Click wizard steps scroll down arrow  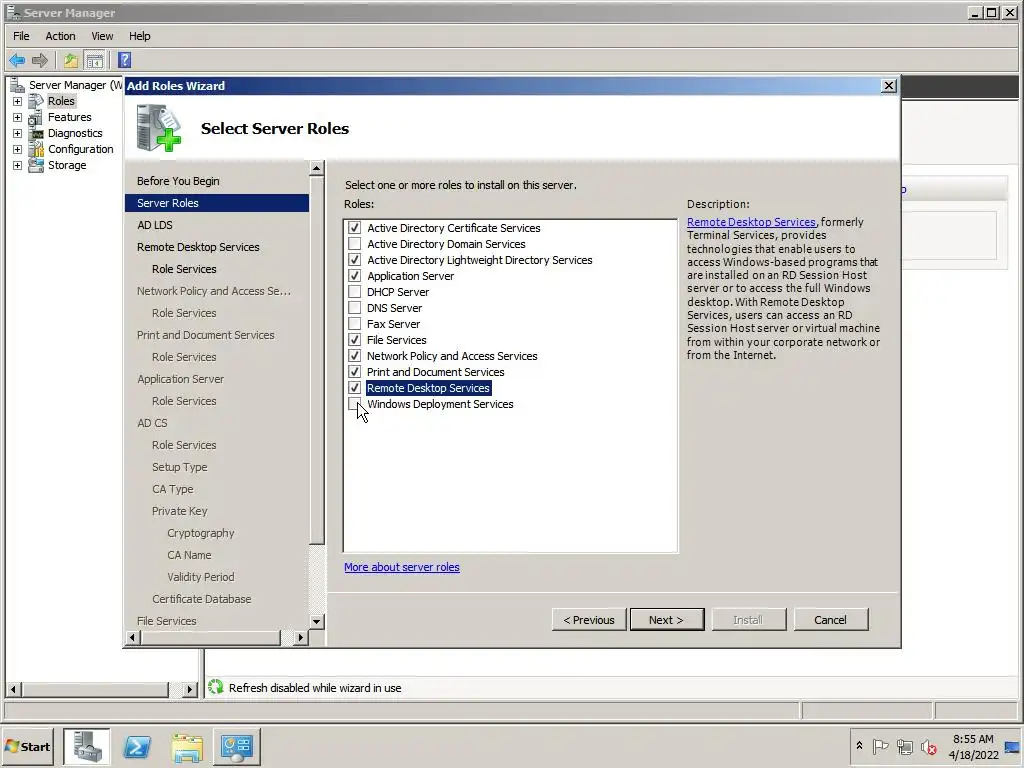pyautogui.click(x=317, y=621)
